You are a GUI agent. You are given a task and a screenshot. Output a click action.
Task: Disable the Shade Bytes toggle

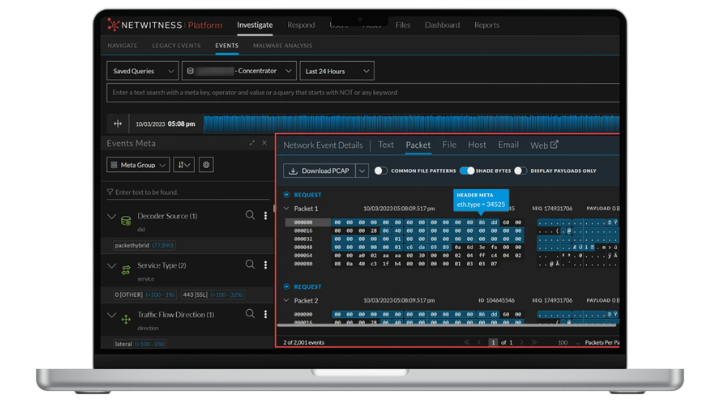[x=467, y=171]
